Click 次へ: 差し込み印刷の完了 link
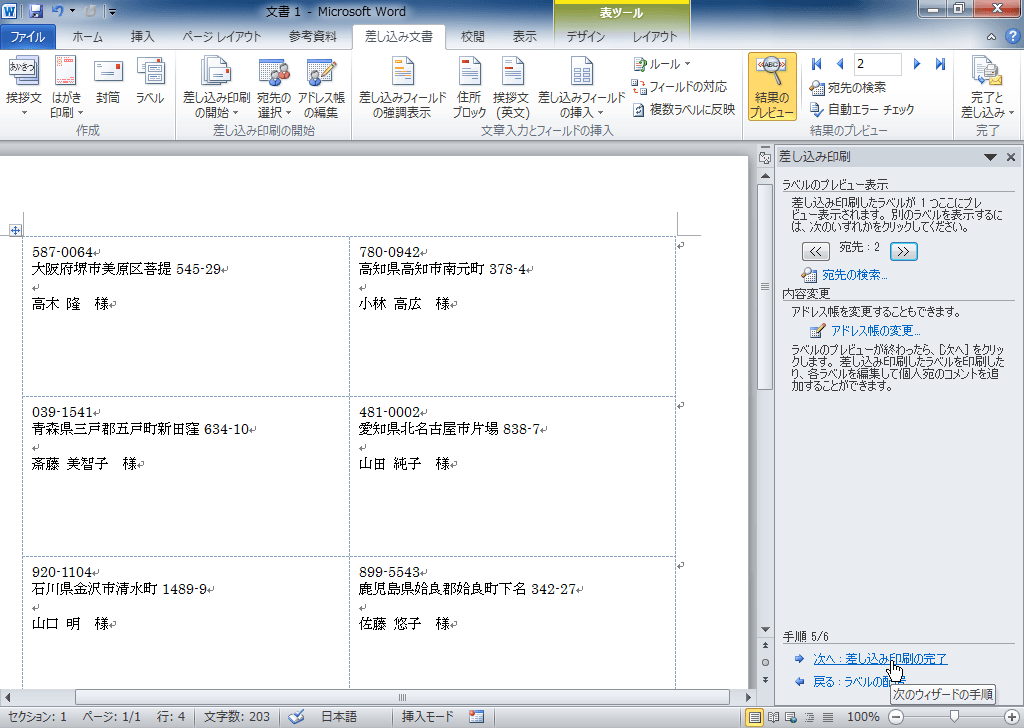Viewport: 1024px width, 728px height. click(880, 659)
